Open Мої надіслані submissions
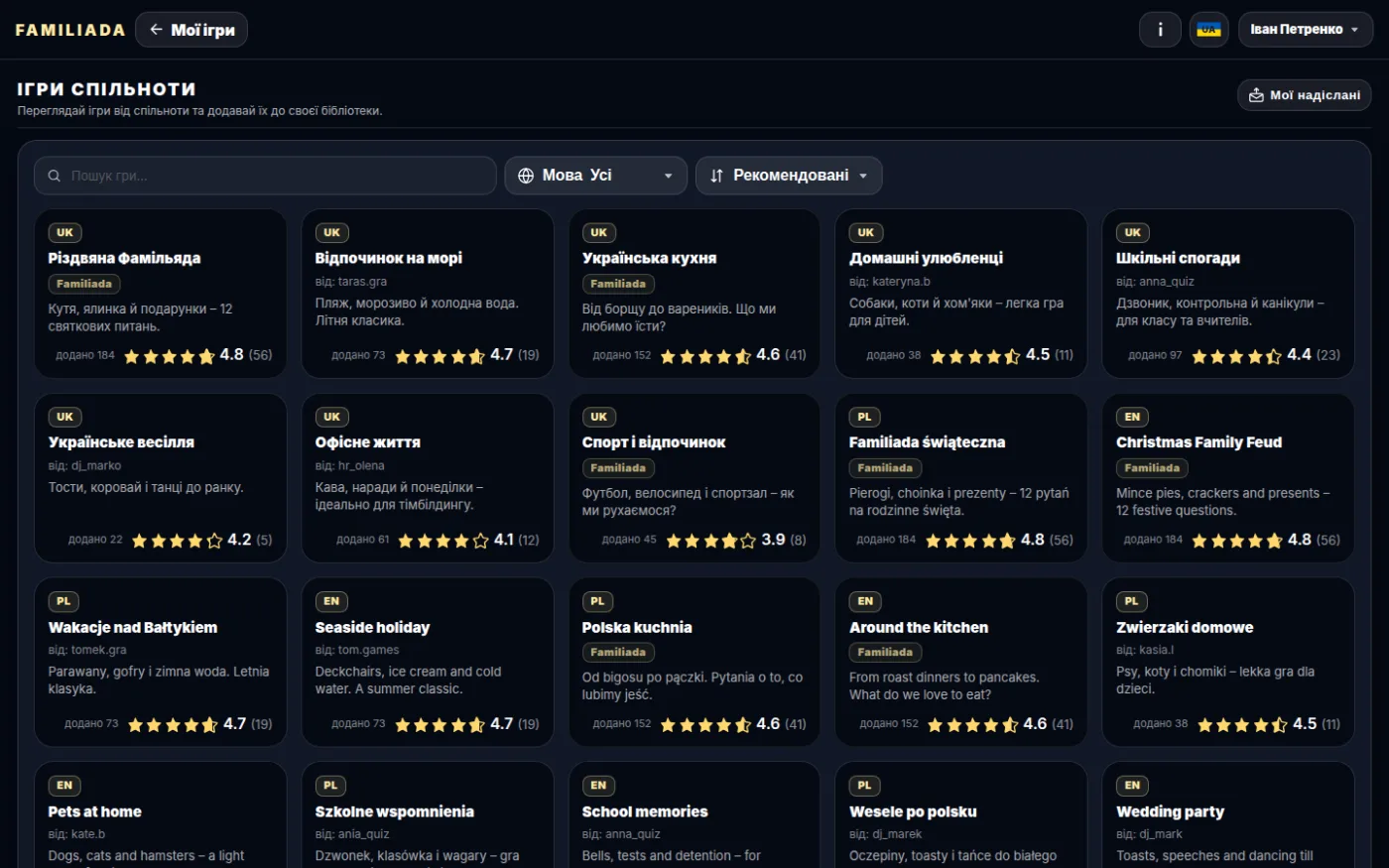The image size is (1389, 868). pyautogui.click(x=1305, y=95)
